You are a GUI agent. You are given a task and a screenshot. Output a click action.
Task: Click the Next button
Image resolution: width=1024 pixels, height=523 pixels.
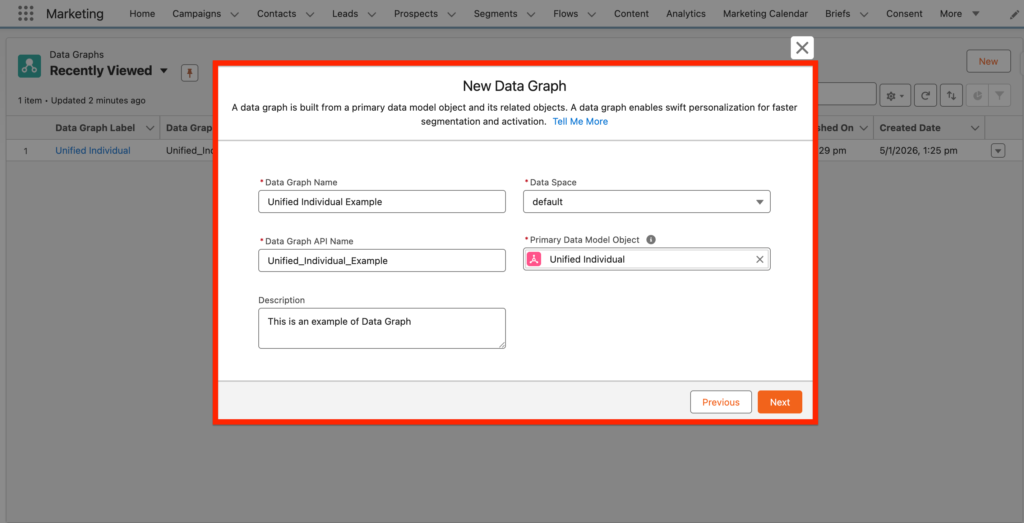coord(779,402)
